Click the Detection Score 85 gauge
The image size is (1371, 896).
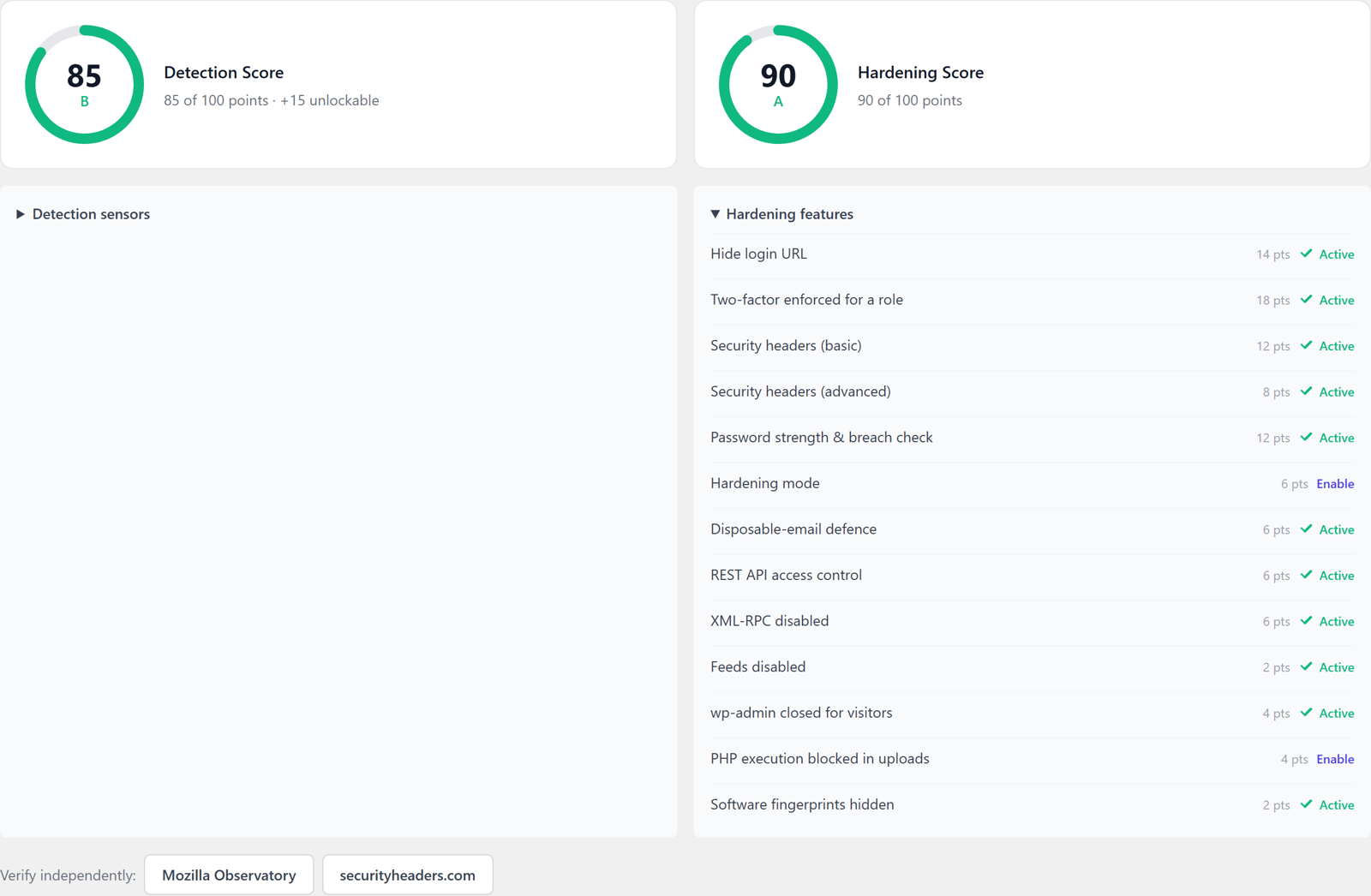point(84,84)
